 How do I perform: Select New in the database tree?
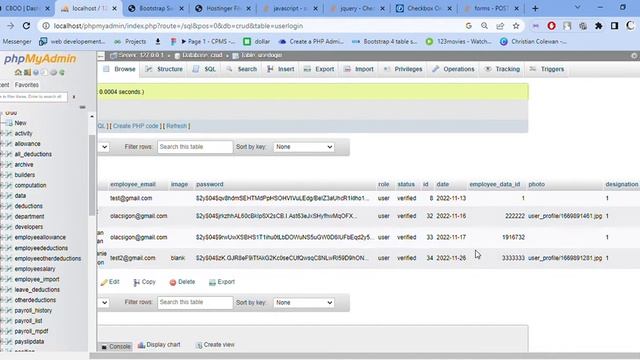click(x=20, y=123)
